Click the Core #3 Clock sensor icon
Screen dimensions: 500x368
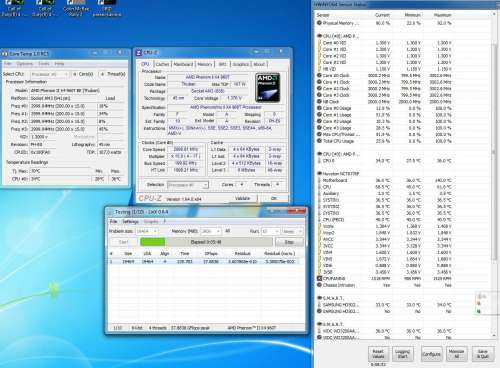[319, 95]
